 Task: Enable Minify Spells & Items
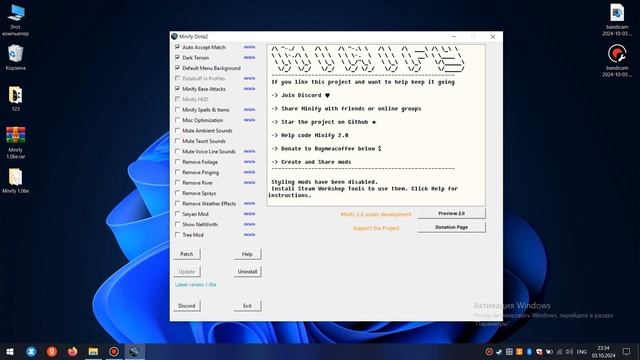point(178,109)
